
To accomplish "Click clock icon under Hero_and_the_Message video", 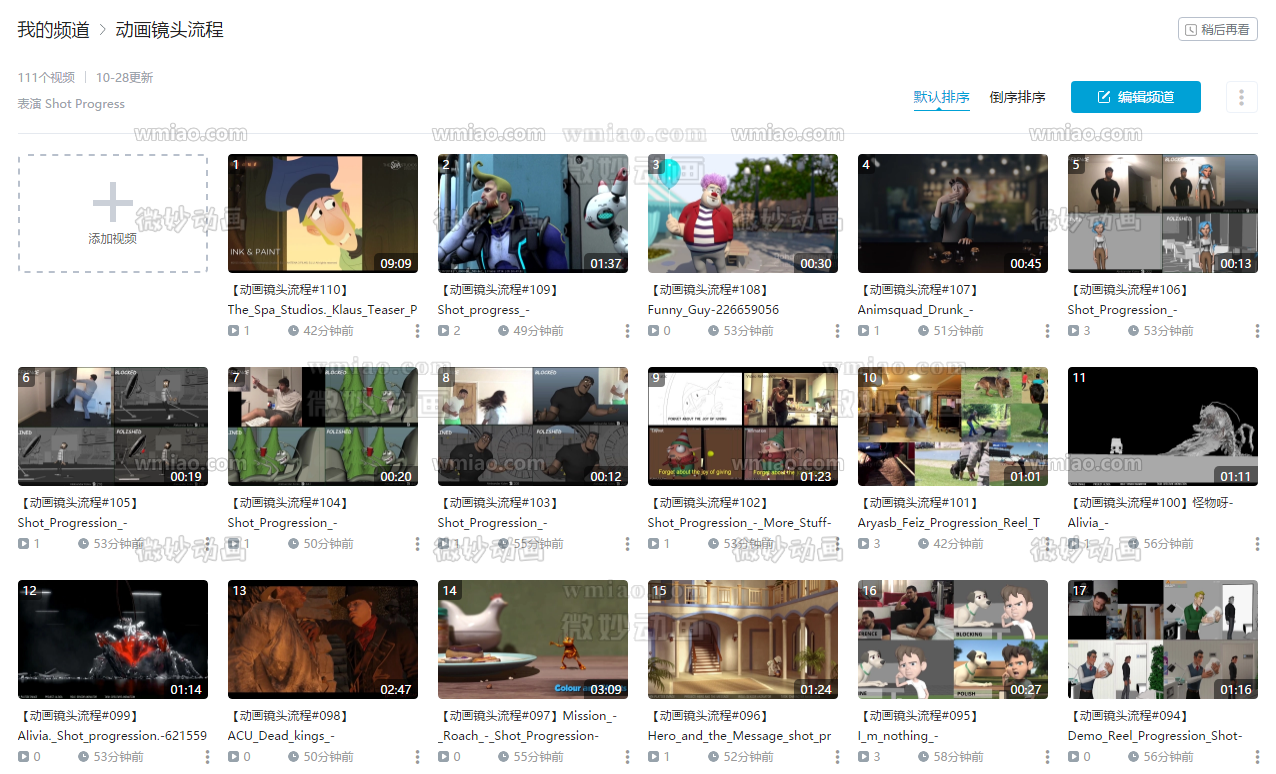I will 713,757.
